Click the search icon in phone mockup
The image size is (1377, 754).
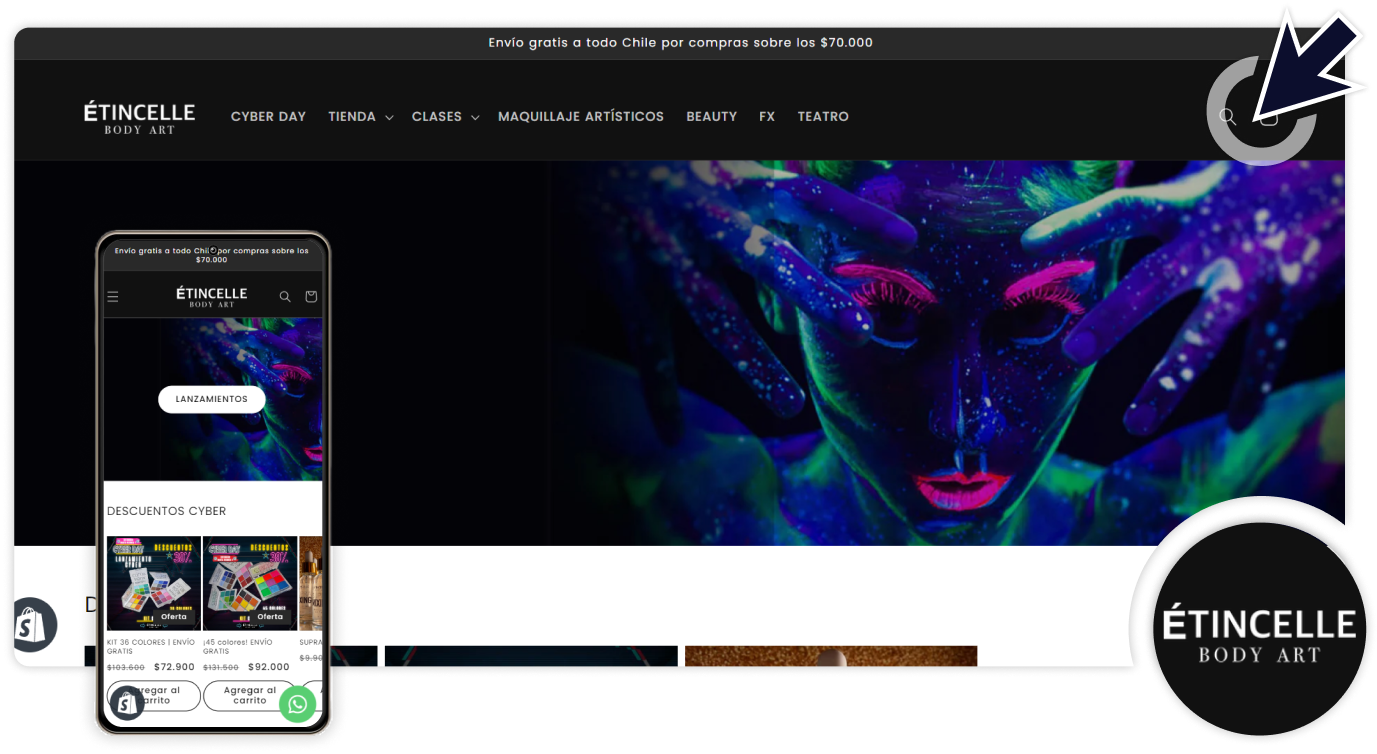pos(285,297)
